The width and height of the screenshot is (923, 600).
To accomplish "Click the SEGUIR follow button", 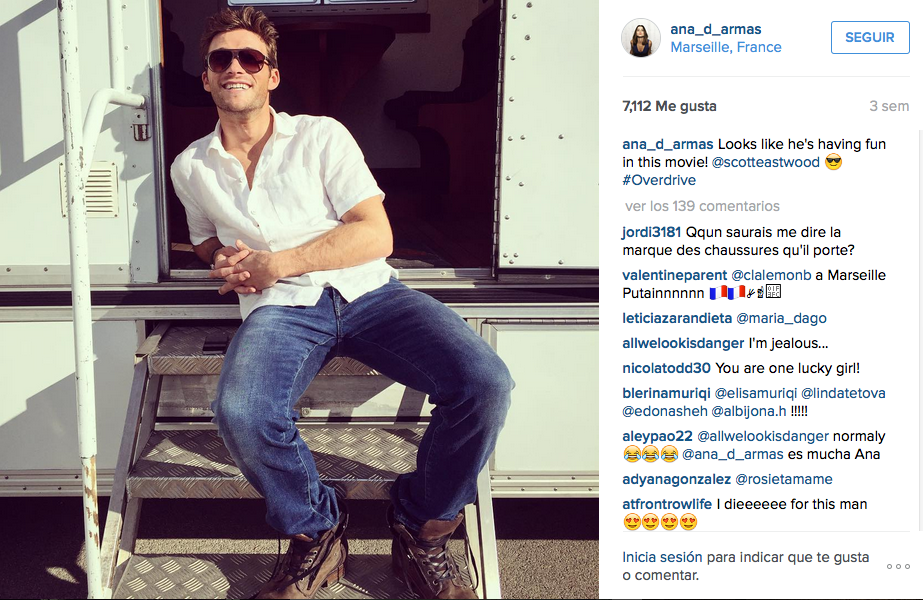I will (870, 37).
